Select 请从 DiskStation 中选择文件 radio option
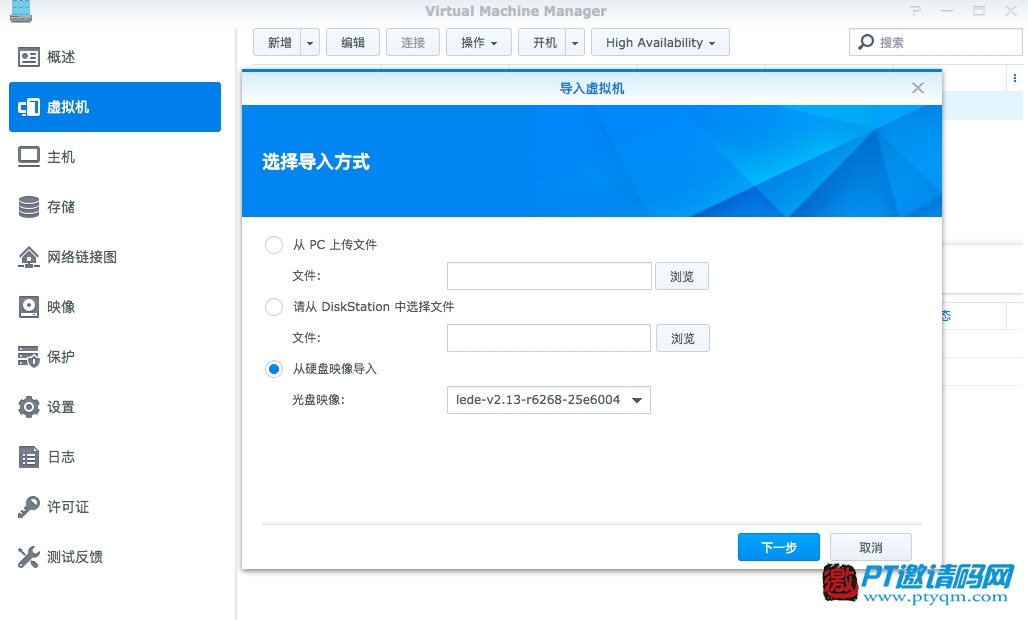1028x620 pixels. (x=274, y=307)
